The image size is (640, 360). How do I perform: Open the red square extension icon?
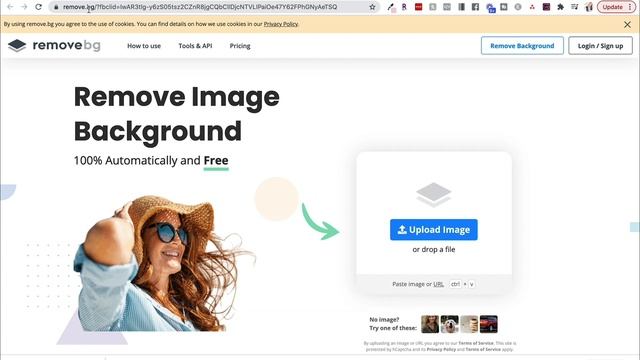pyautogui.click(x=418, y=7)
